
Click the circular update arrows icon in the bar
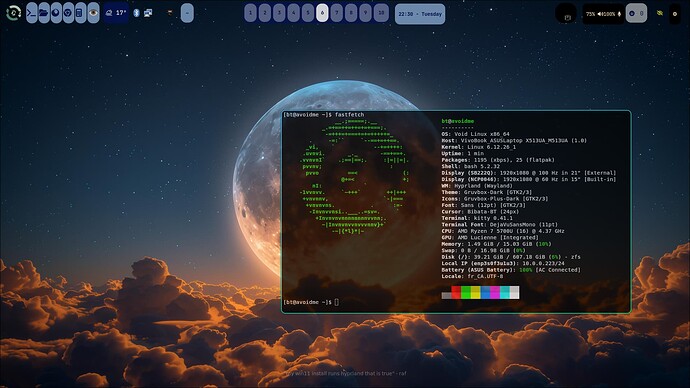(x=13, y=13)
